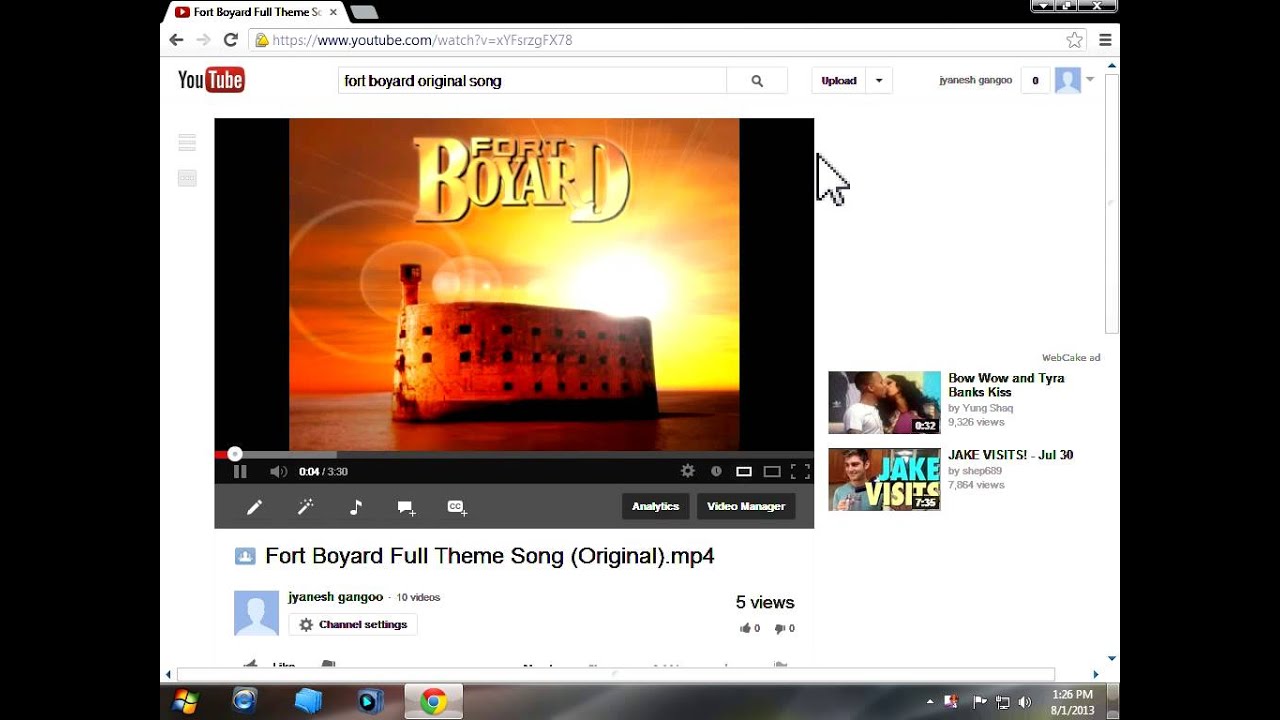Open the account avatar in YouTube header

tap(1068, 81)
